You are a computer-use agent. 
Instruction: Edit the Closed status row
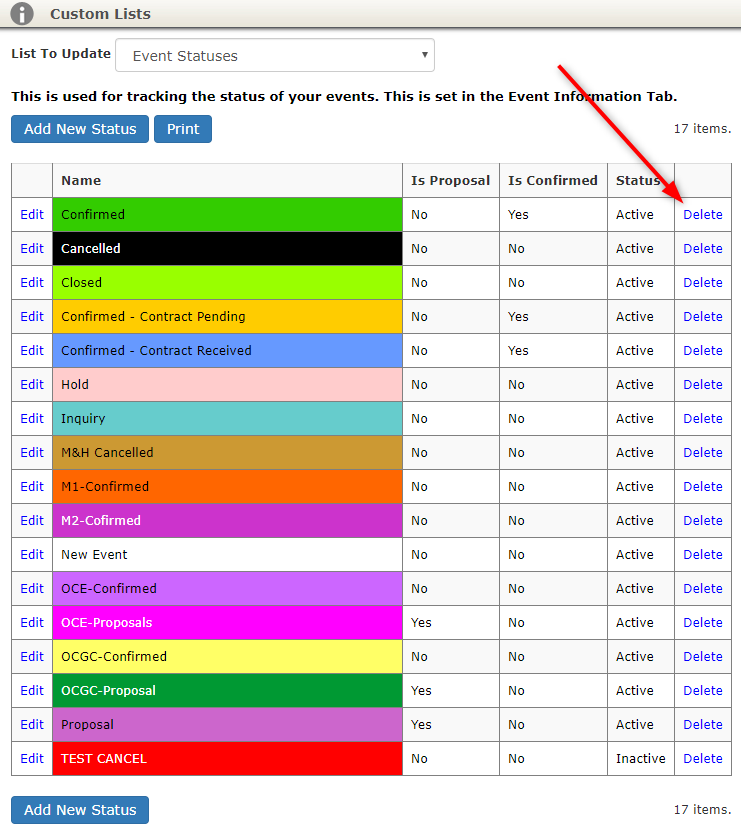point(32,283)
